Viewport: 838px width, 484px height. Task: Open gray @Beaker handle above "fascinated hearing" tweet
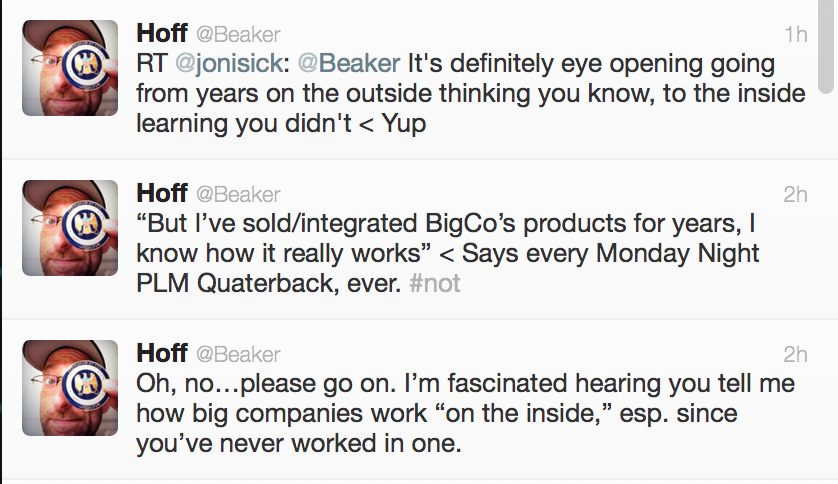238,355
